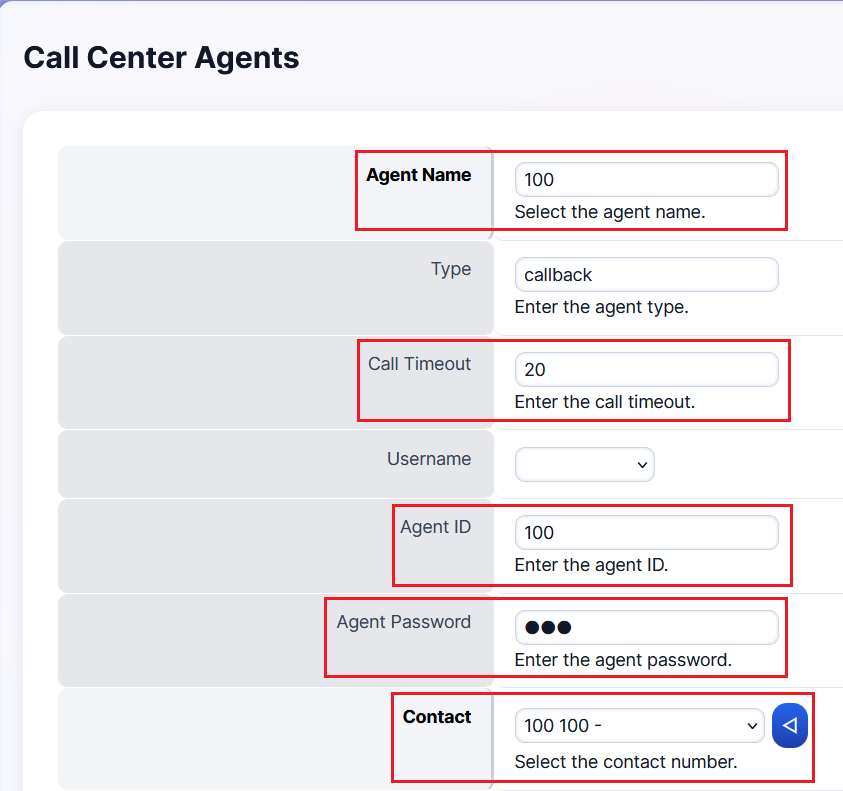Click the Agent ID input field
The image size is (843, 791).
(x=646, y=532)
